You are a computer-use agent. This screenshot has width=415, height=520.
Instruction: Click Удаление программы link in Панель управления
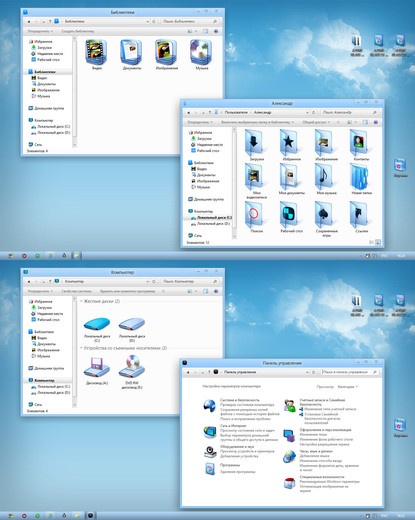(x=238, y=472)
